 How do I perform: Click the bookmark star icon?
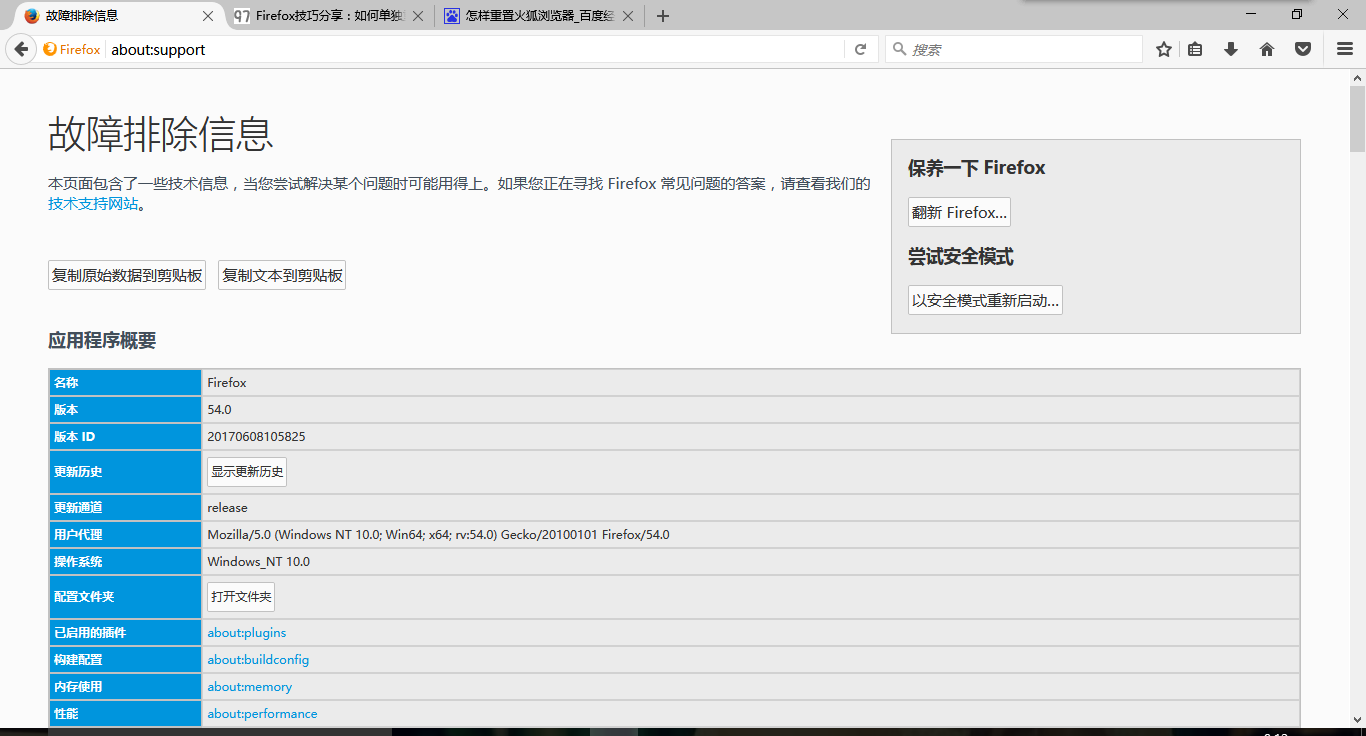[1163, 48]
